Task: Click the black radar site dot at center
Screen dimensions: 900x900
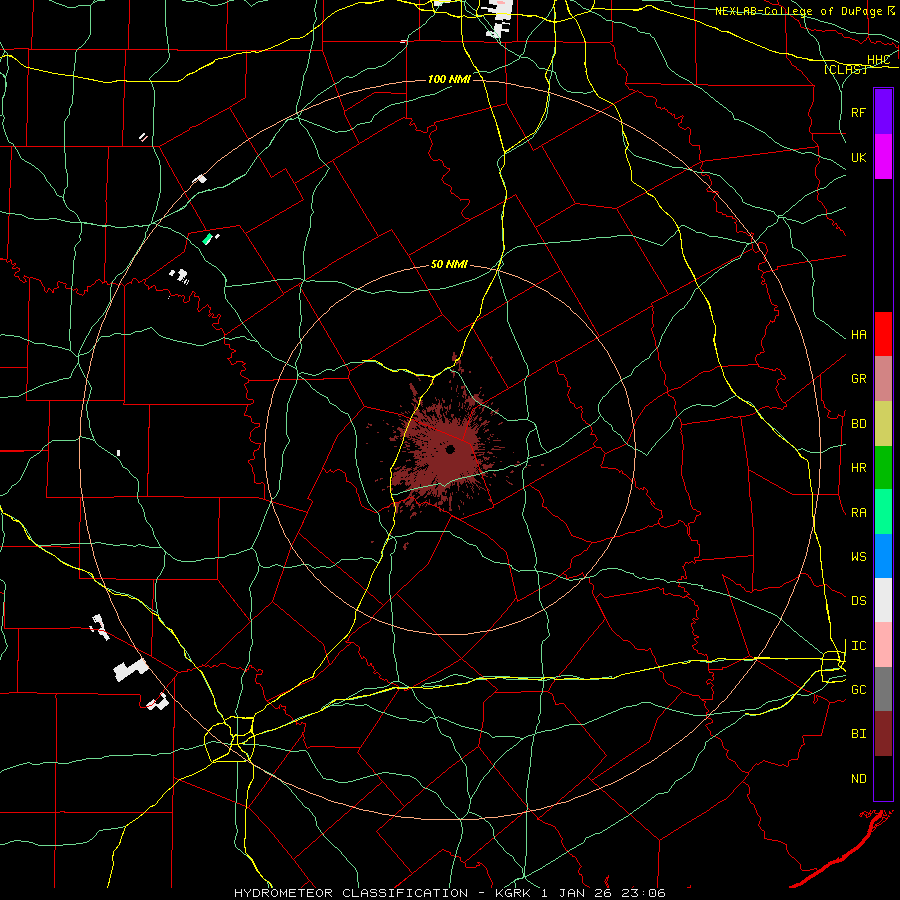Action: (x=450, y=449)
